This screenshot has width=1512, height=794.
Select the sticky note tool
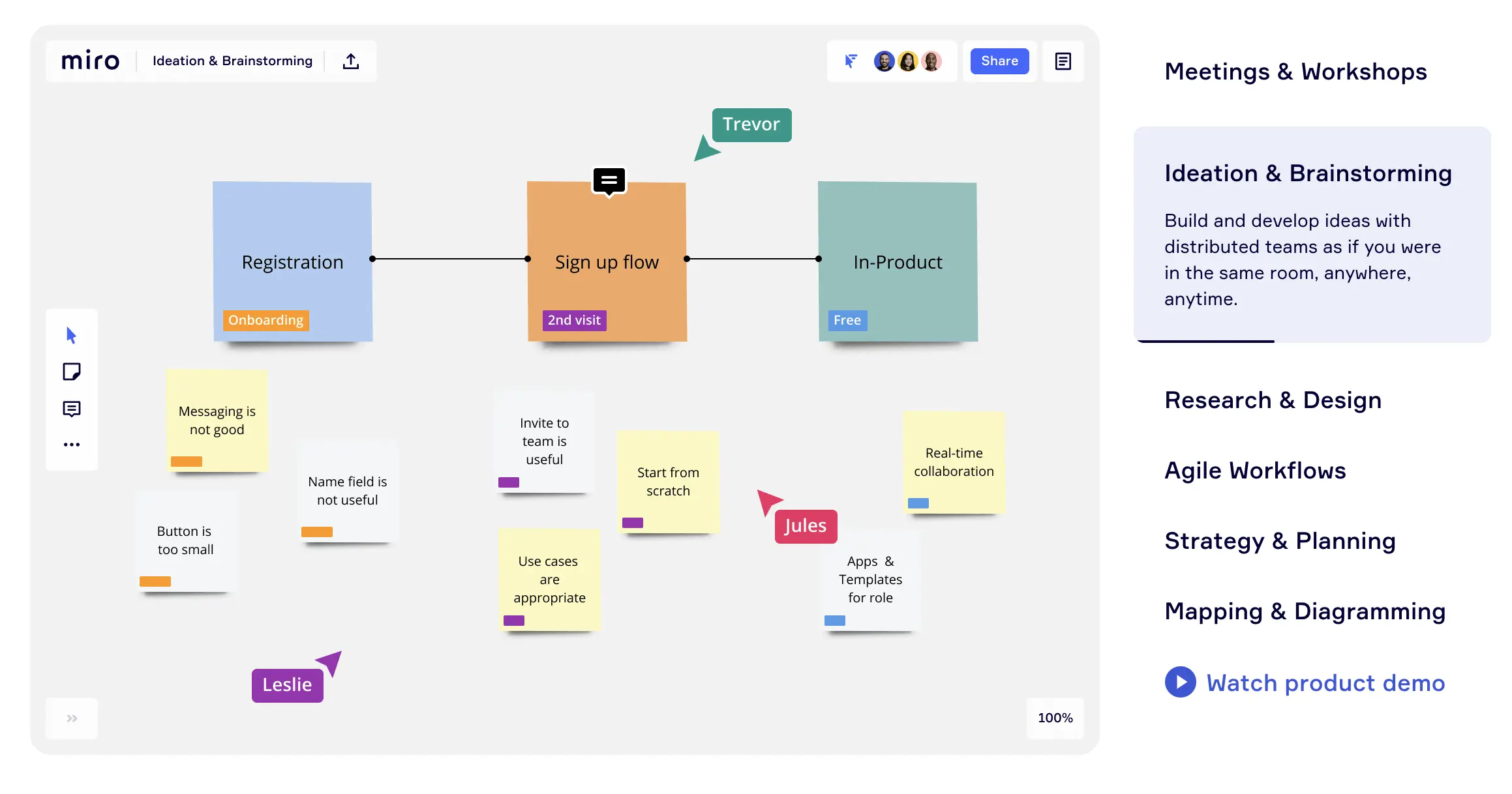(72, 372)
